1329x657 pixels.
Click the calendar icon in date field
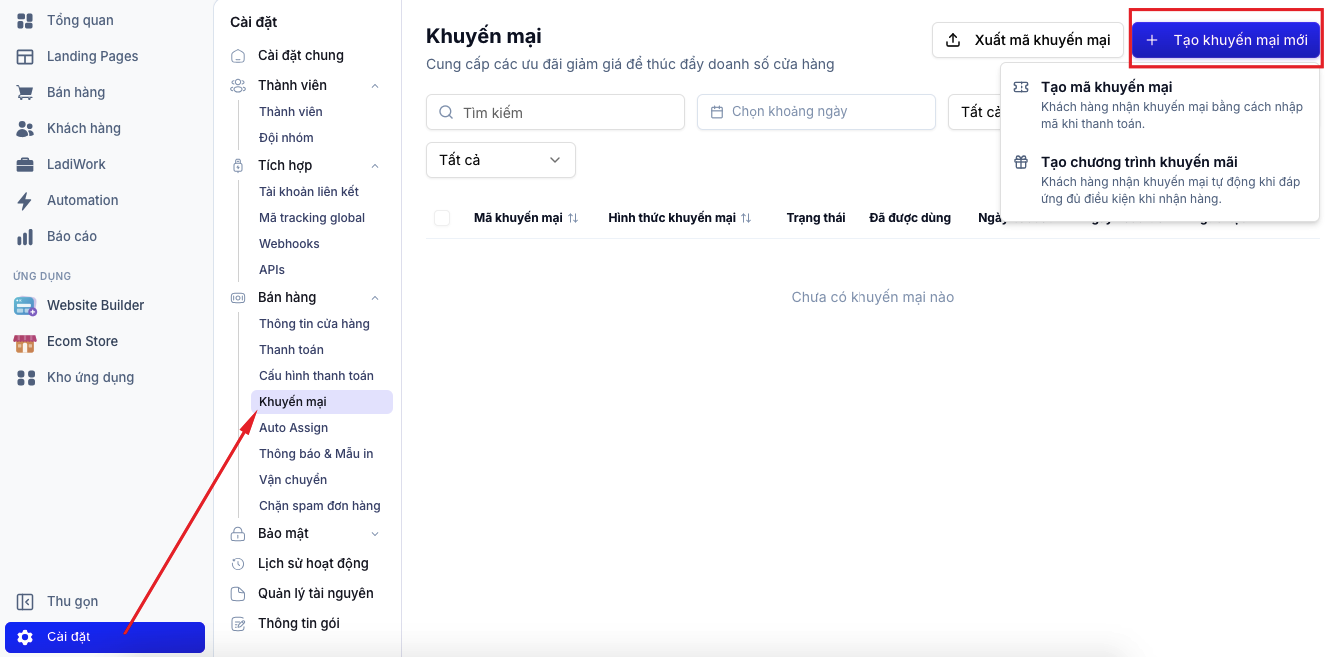tap(717, 112)
